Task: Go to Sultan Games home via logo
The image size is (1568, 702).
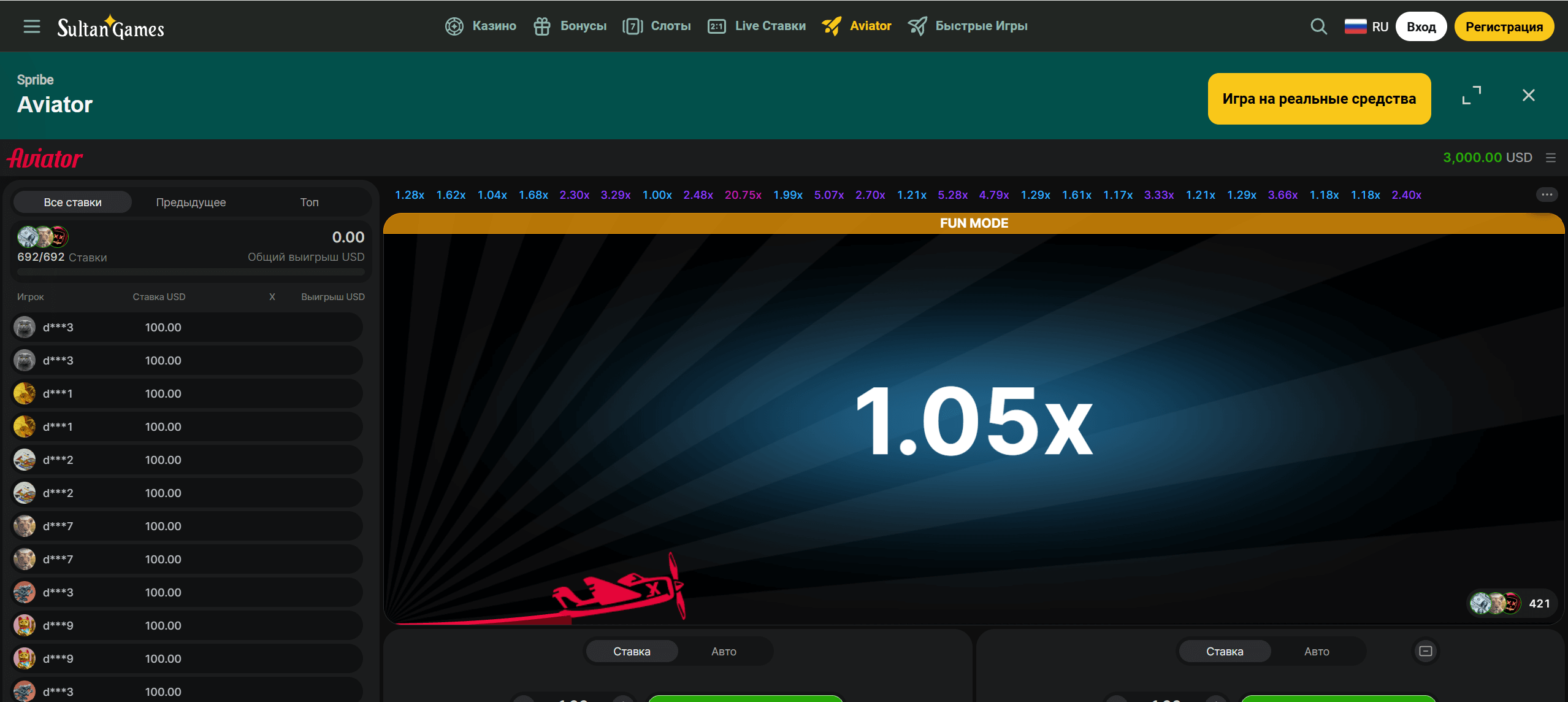Action: coord(111,27)
